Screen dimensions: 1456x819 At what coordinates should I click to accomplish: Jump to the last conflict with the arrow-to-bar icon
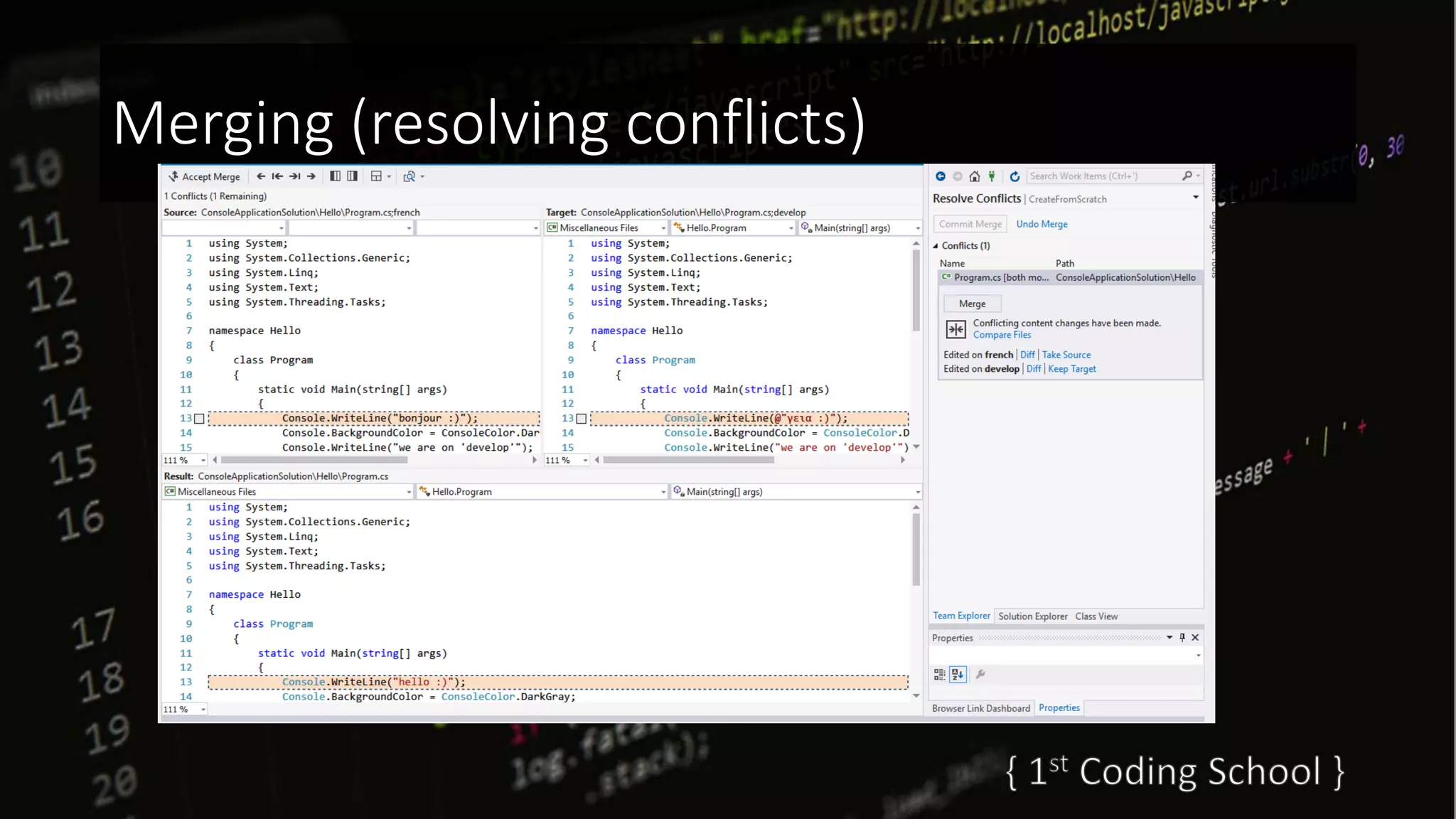294,176
